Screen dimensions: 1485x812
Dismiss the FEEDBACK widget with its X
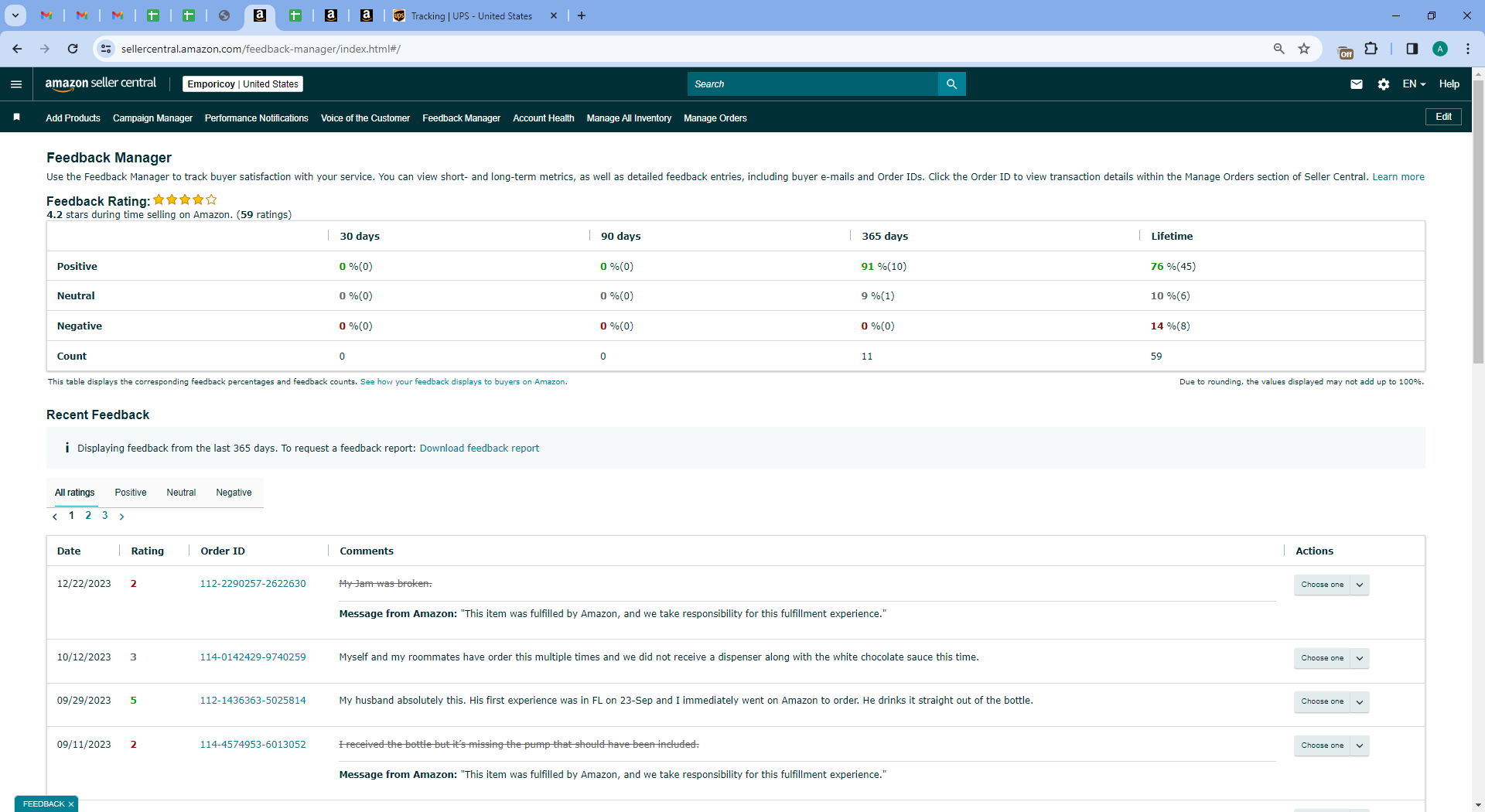[71, 804]
